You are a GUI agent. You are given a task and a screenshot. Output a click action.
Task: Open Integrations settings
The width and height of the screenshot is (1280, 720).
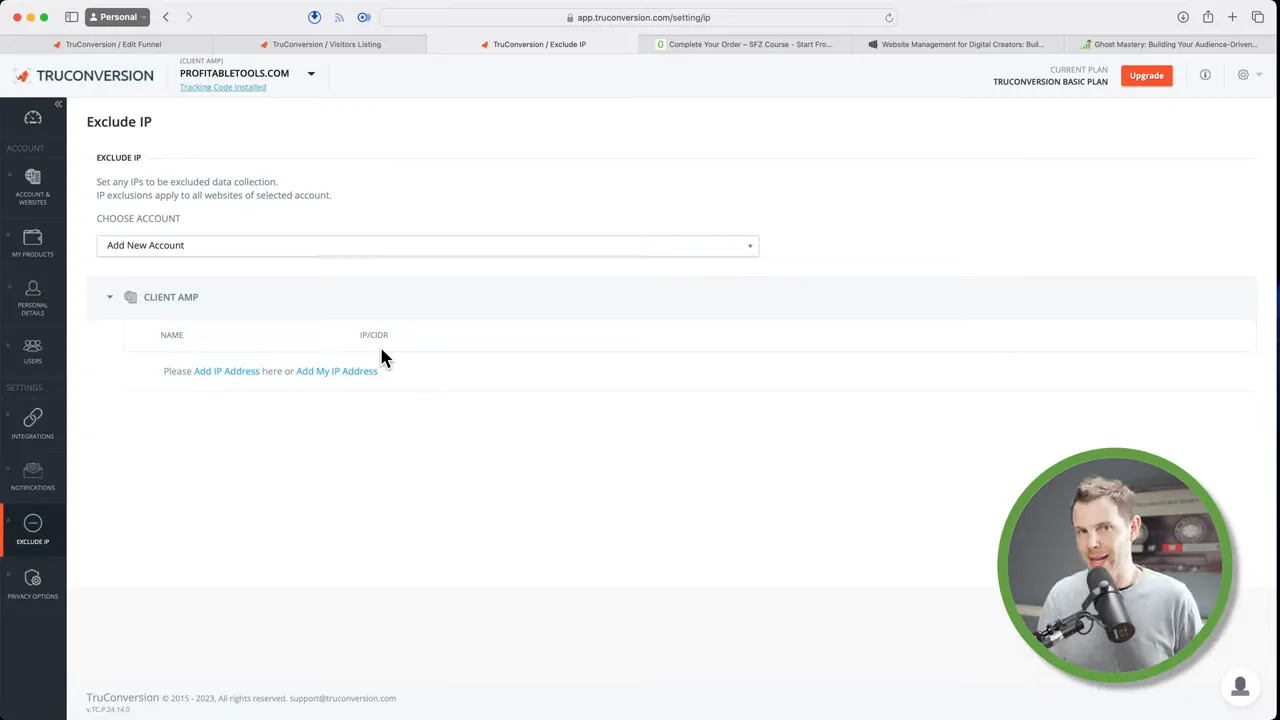(x=33, y=424)
